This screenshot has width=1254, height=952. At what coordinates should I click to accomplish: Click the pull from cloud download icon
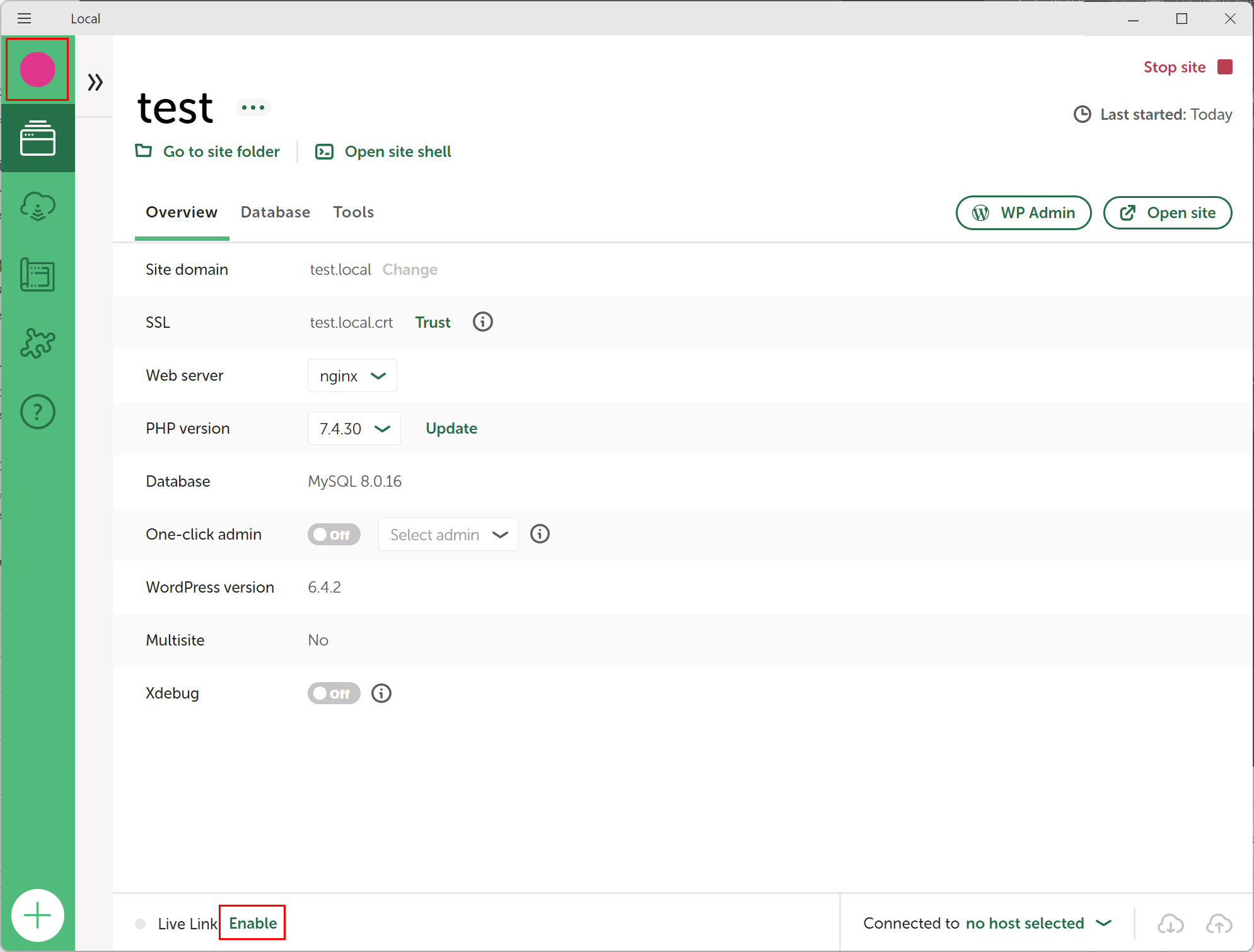click(x=1170, y=924)
